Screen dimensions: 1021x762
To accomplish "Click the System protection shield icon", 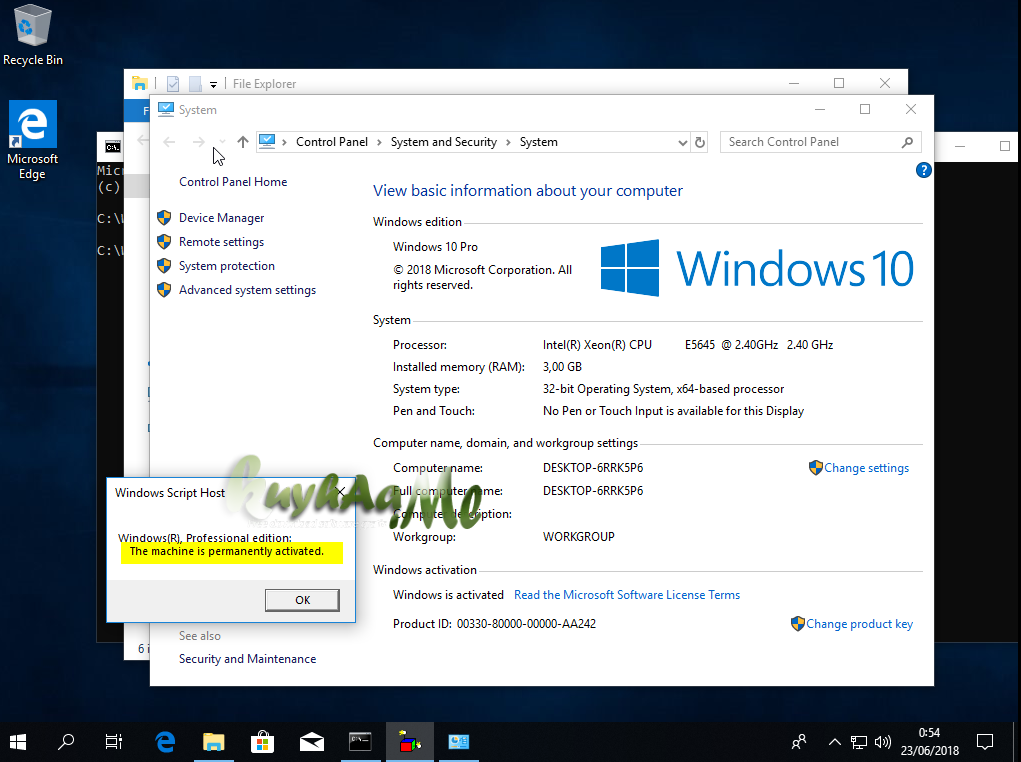I will click(164, 266).
